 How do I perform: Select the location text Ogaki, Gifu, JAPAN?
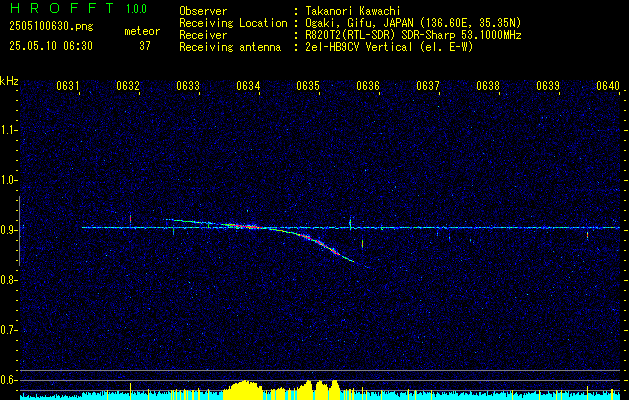357,23
